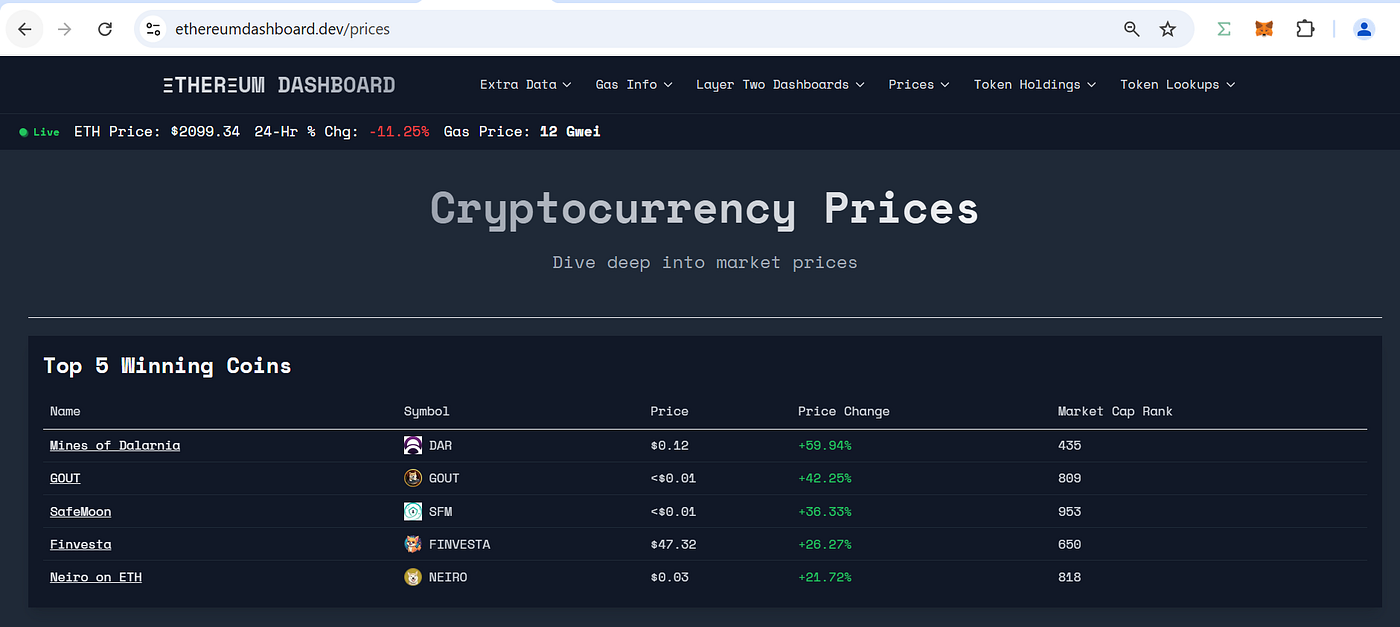Image resolution: width=1400 pixels, height=627 pixels.
Task: Go back using the browser back arrow
Action: click(x=25, y=29)
